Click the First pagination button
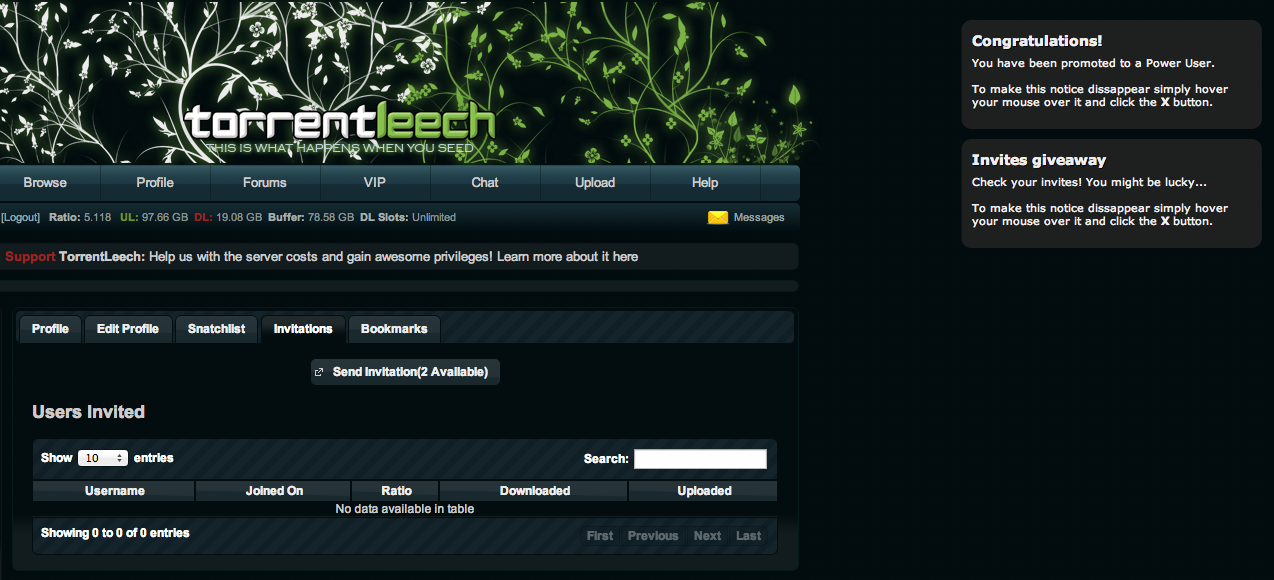The height and width of the screenshot is (580, 1274). point(600,536)
